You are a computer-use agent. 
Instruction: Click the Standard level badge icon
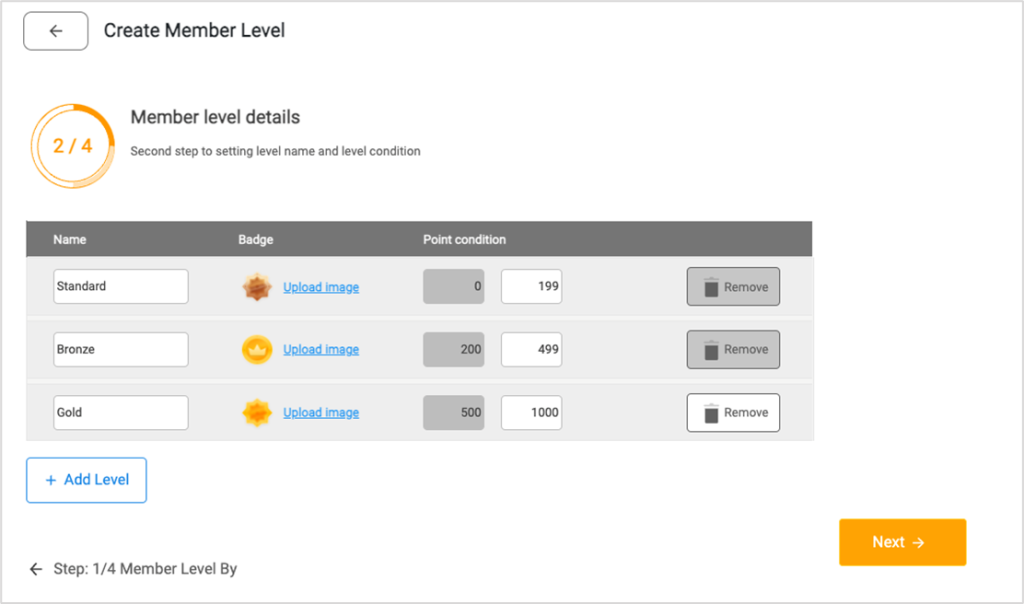coord(257,287)
